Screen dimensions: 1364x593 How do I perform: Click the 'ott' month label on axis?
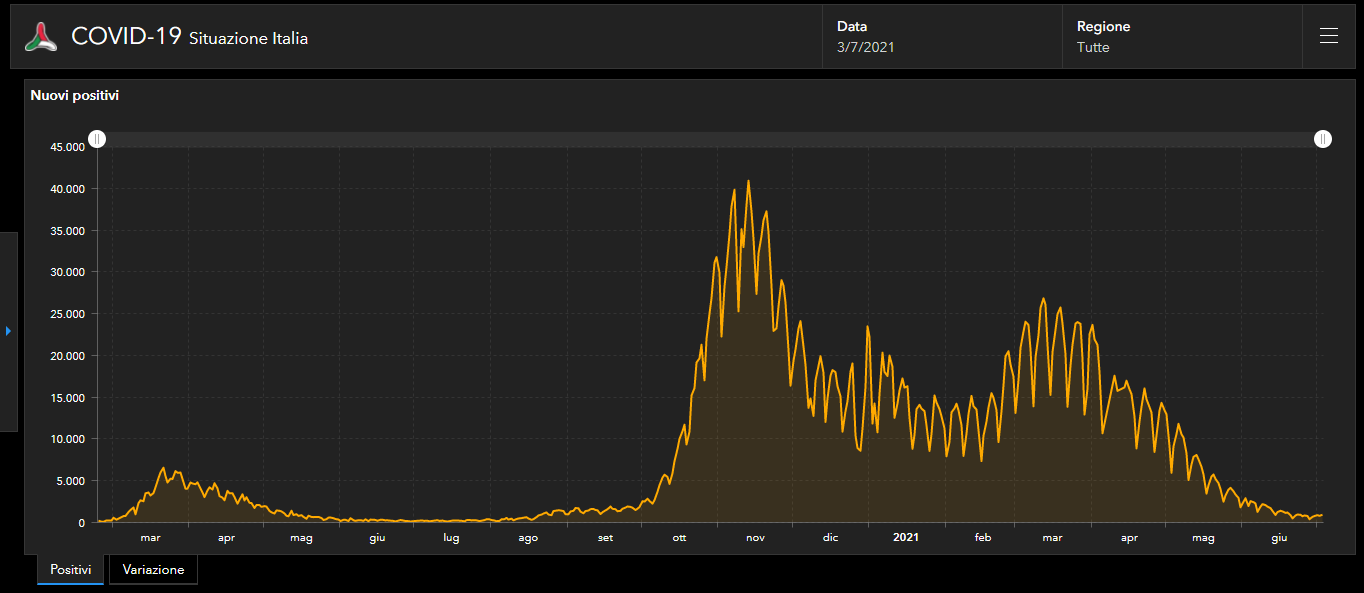pos(679,538)
